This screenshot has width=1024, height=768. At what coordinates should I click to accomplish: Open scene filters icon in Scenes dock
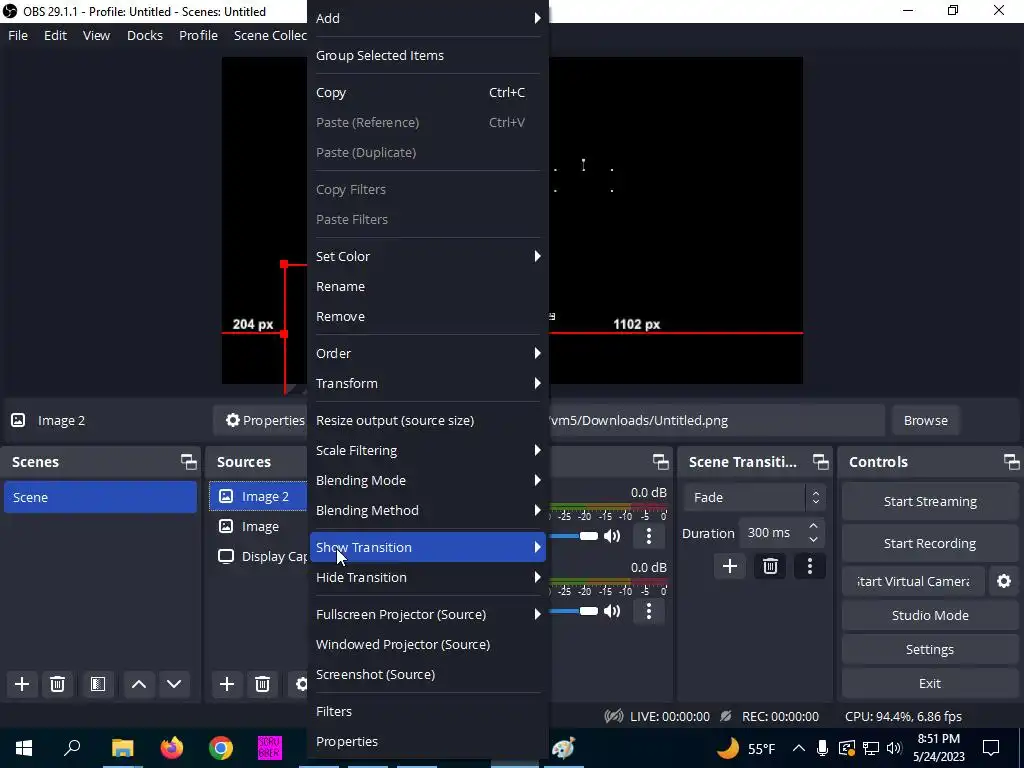point(98,684)
